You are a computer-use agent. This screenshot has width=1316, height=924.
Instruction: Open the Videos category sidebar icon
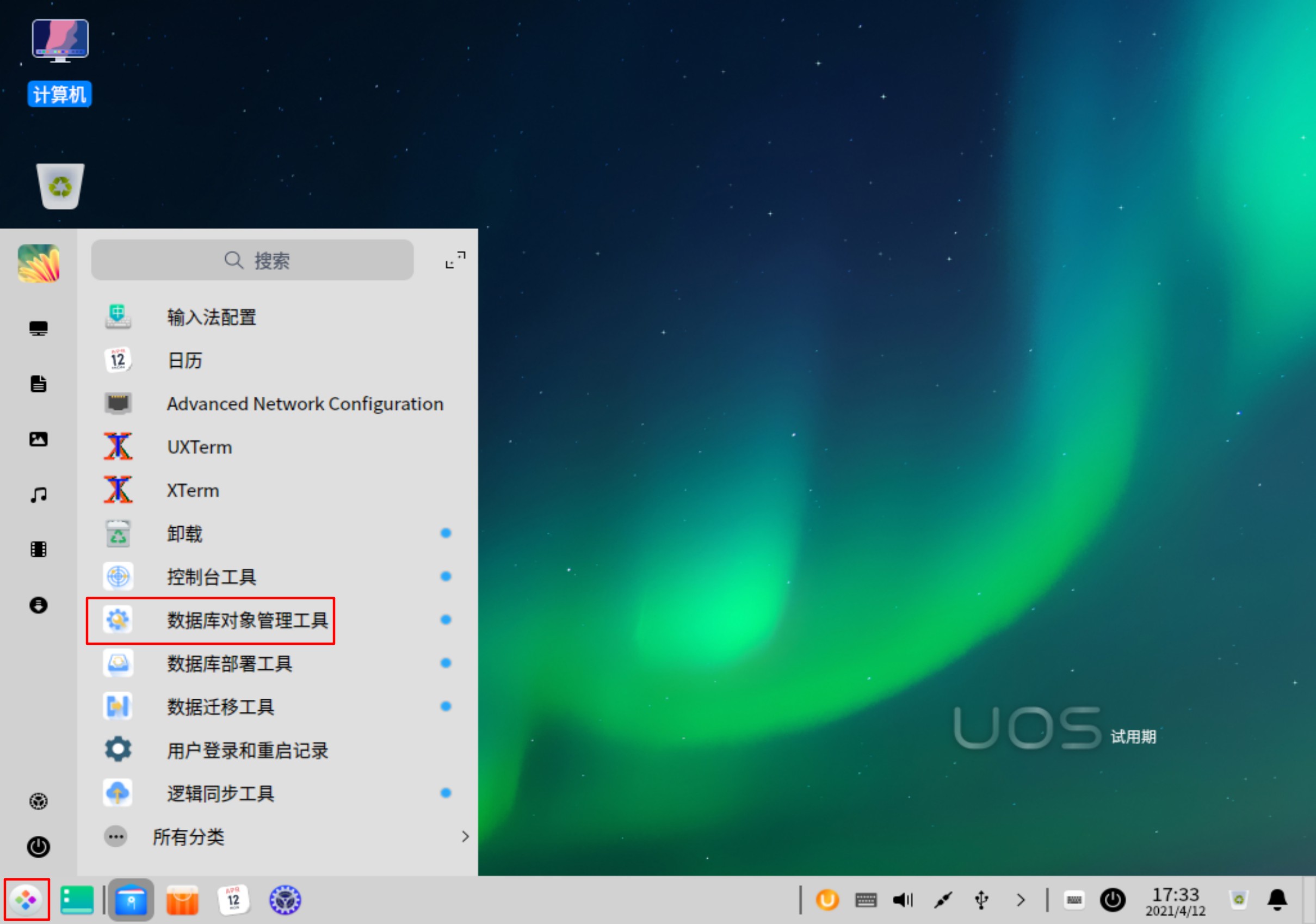click(x=39, y=549)
